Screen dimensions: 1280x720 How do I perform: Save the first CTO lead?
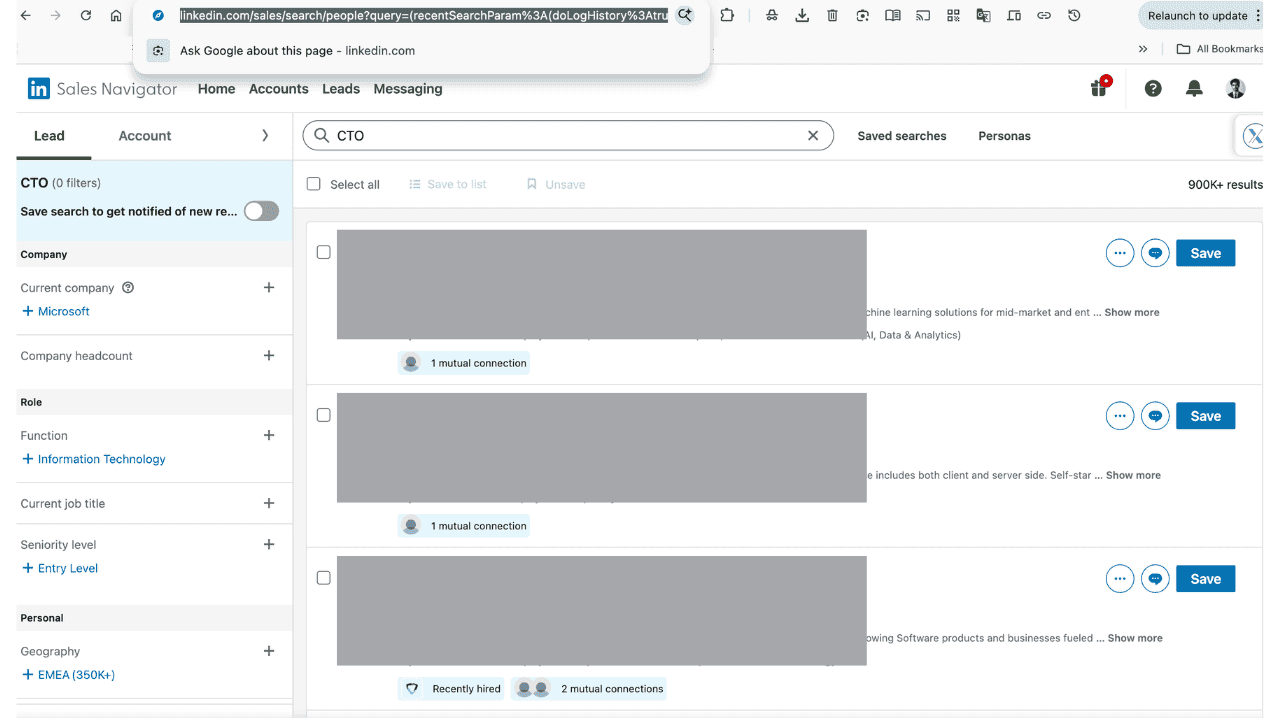click(1205, 253)
